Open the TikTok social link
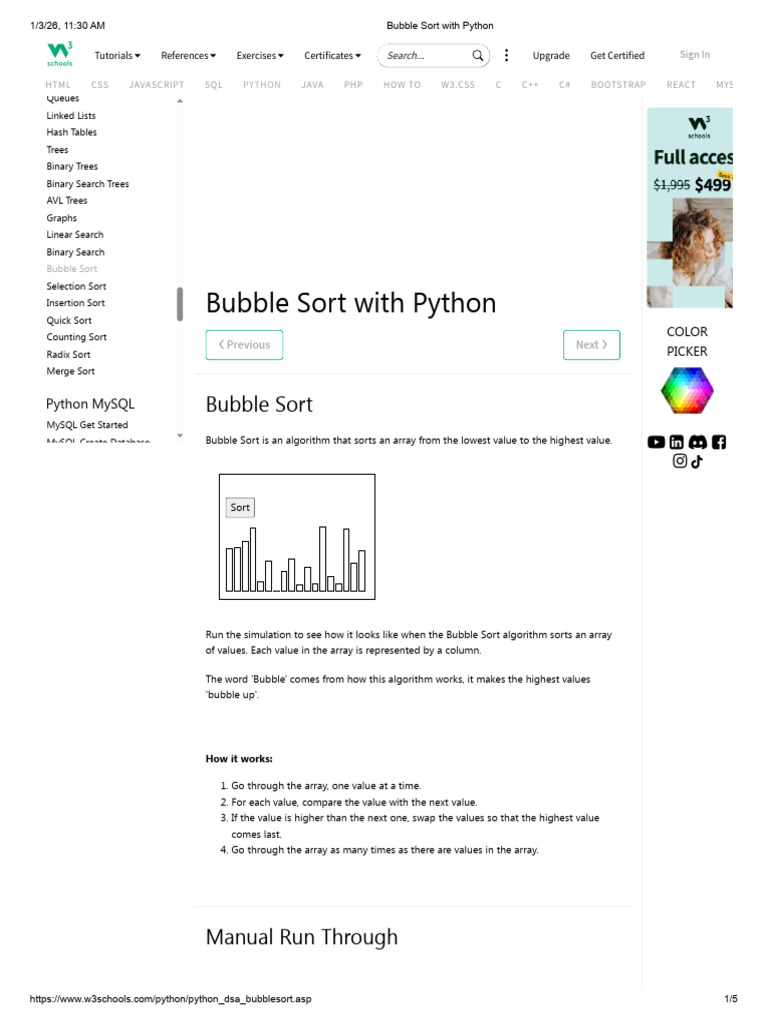The width and height of the screenshot is (768, 1024). pyautogui.click(x=697, y=461)
